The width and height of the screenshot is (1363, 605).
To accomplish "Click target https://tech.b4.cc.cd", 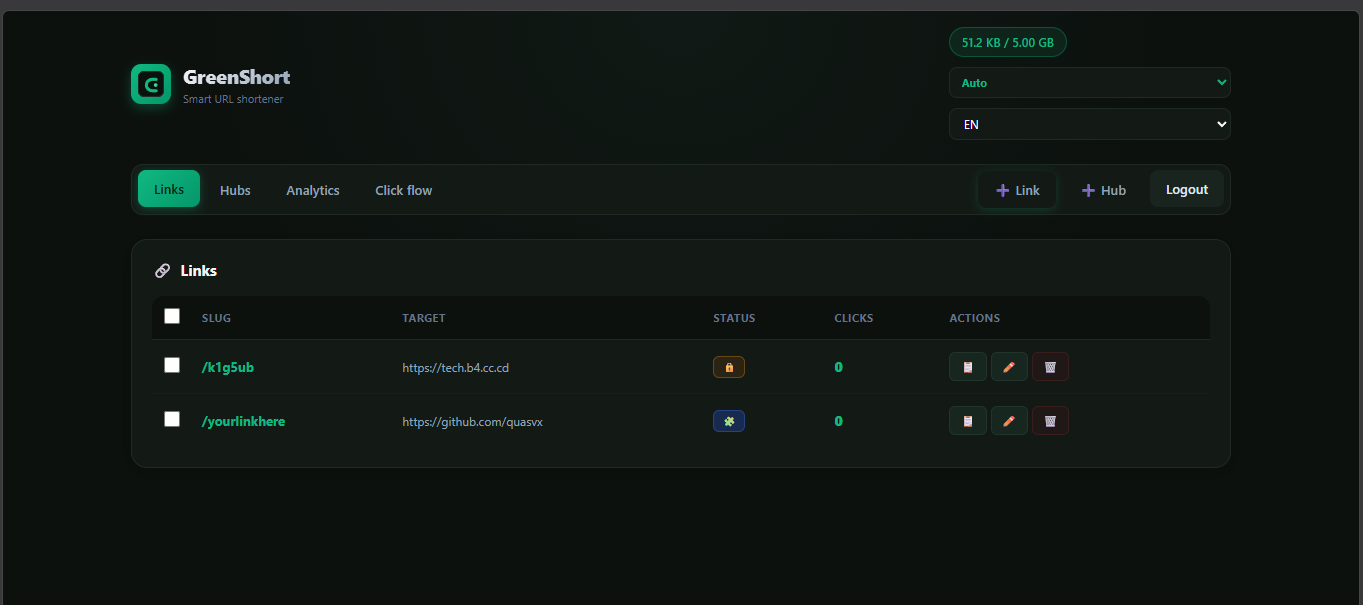I will (x=456, y=367).
